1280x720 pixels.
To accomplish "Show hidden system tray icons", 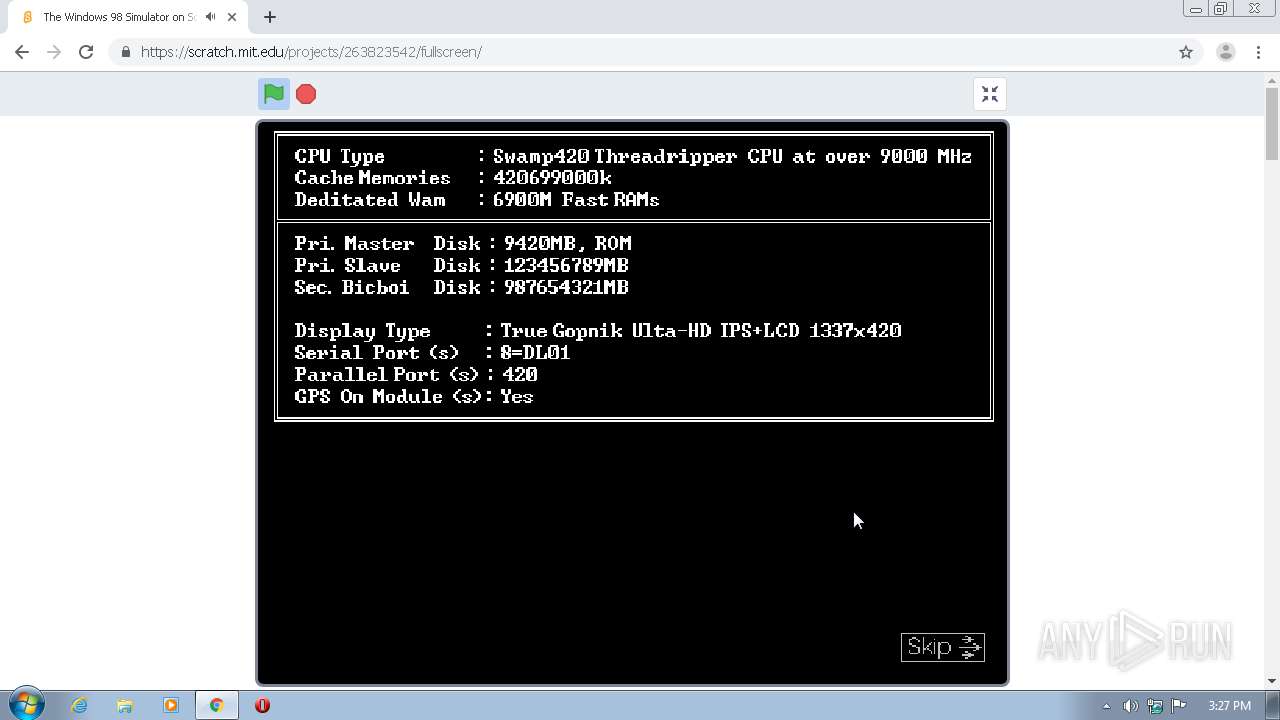I will (x=1106, y=706).
